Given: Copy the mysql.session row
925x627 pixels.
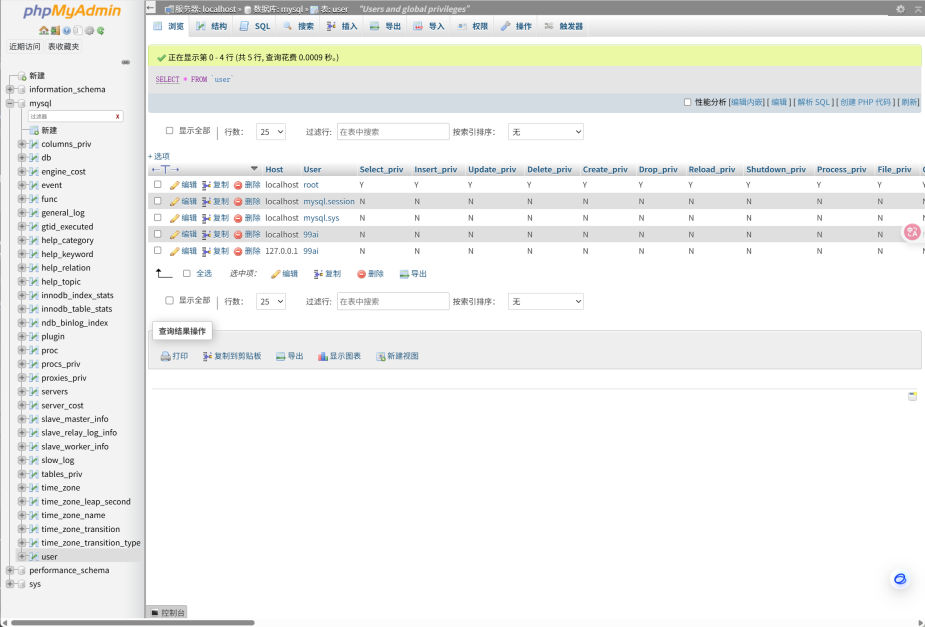Looking at the screenshot, I should pos(215,201).
